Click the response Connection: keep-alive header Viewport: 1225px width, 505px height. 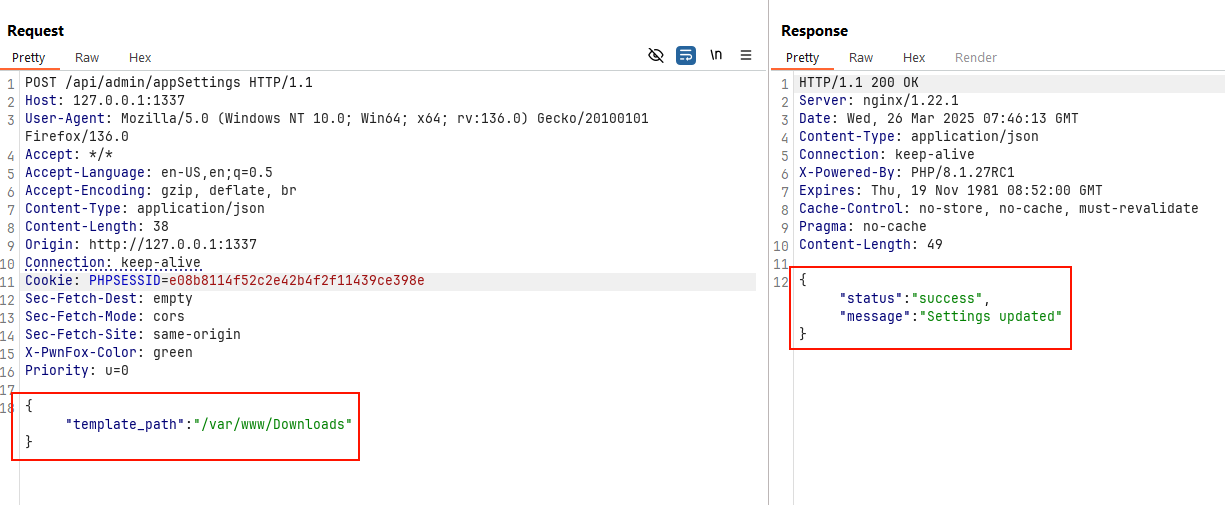pyautogui.click(x=887, y=155)
